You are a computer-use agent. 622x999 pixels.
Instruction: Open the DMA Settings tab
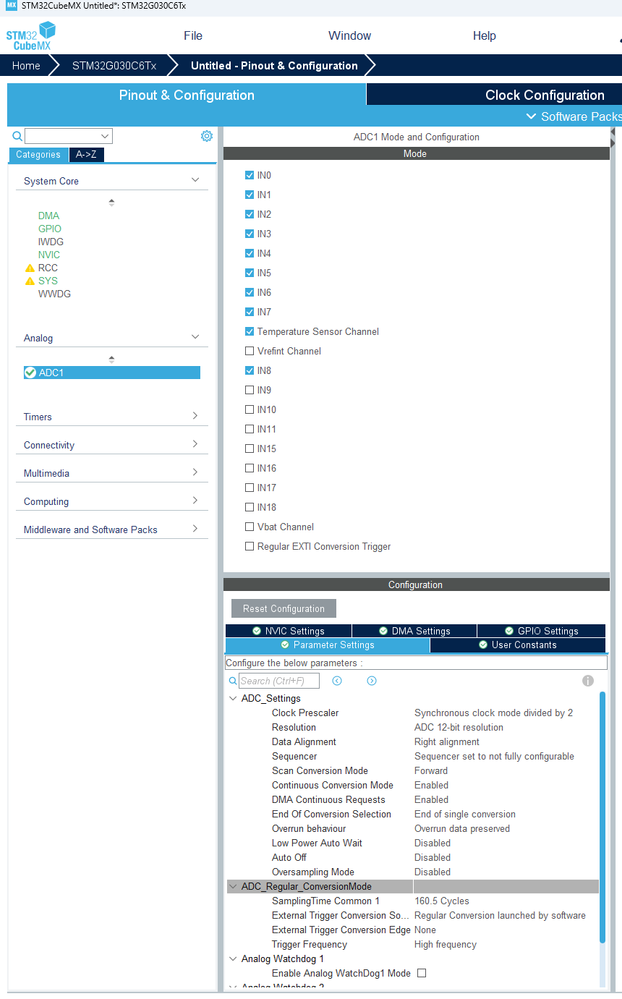click(414, 631)
